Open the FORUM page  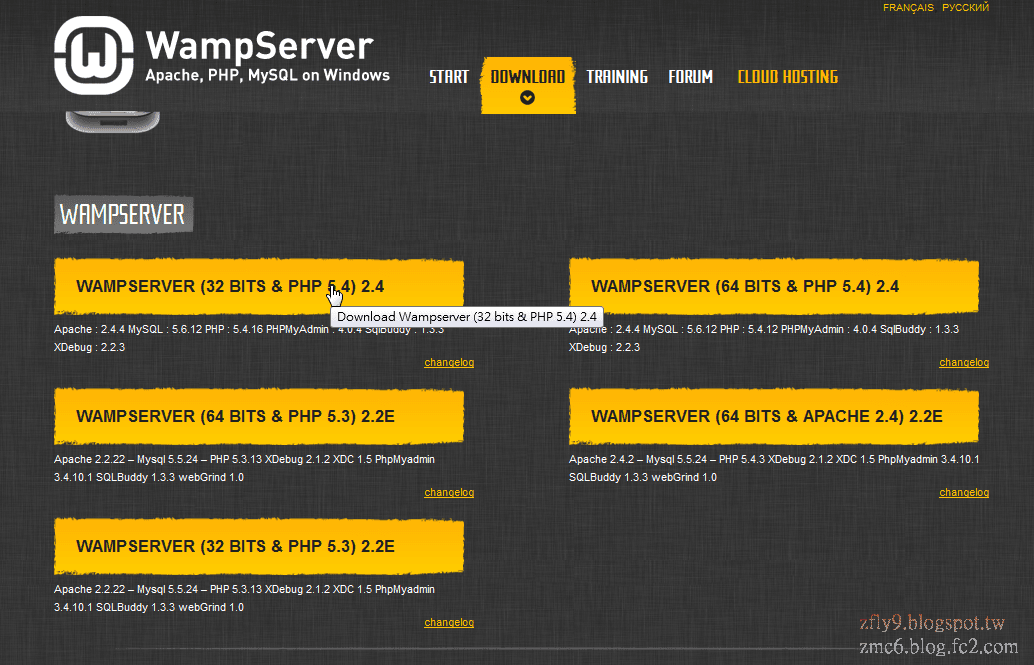click(x=690, y=77)
